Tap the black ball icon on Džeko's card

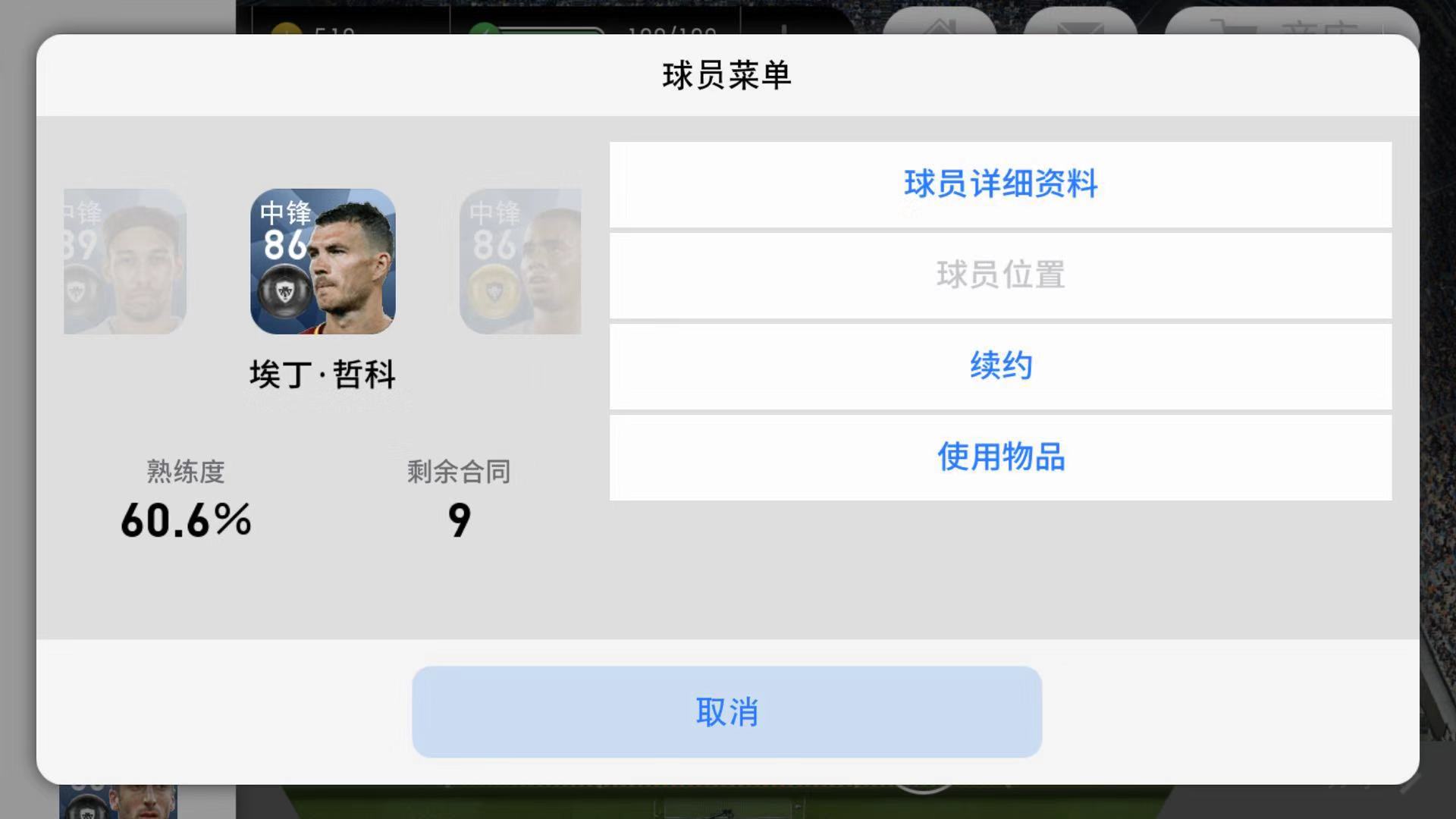tap(284, 292)
